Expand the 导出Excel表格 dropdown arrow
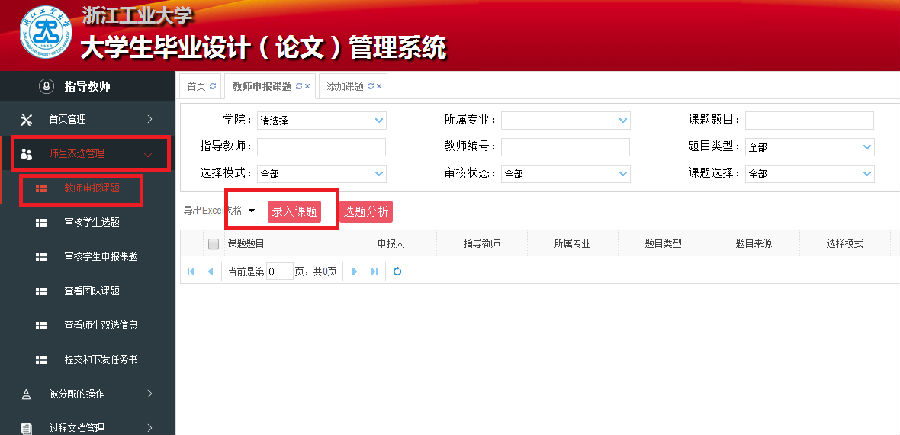This screenshot has width=900, height=435. [x=252, y=211]
